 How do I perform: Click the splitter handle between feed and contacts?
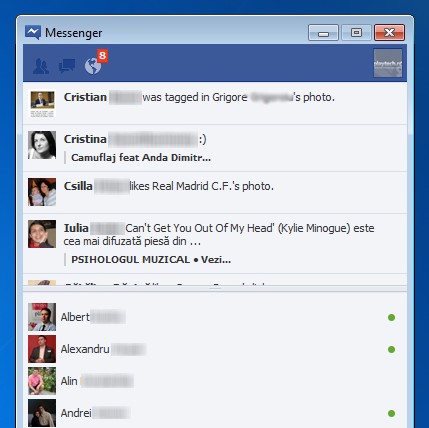[x=215, y=288]
